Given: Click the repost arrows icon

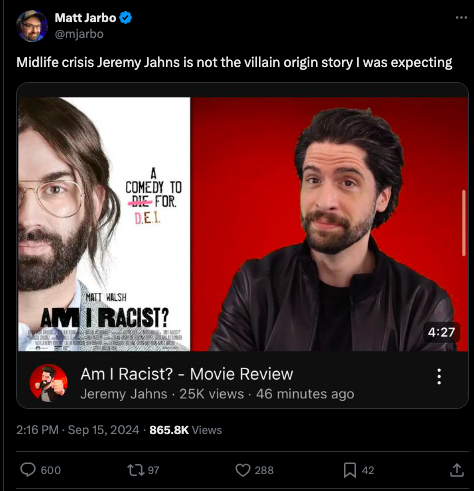Looking at the screenshot, I should click(x=136, y=470).
